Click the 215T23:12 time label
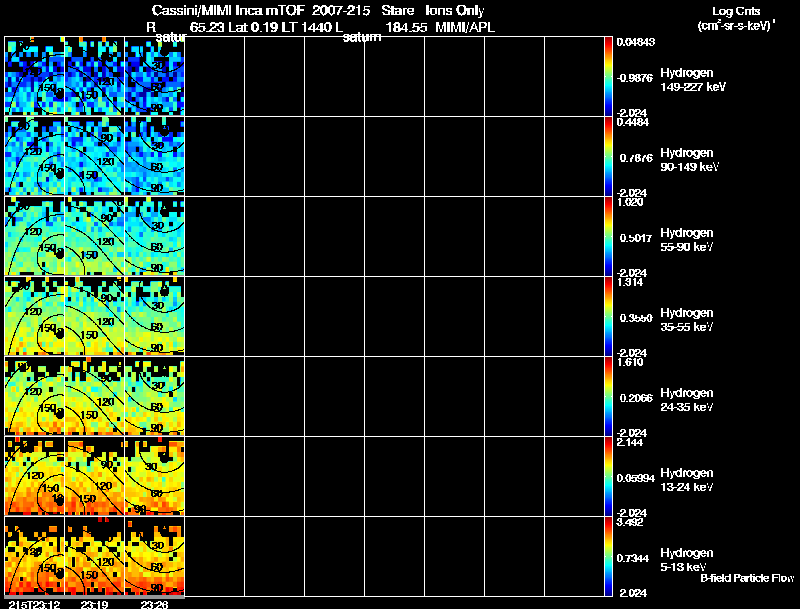Image resolution: width=800 pixels, height=609 pixels. pos(32,604)
